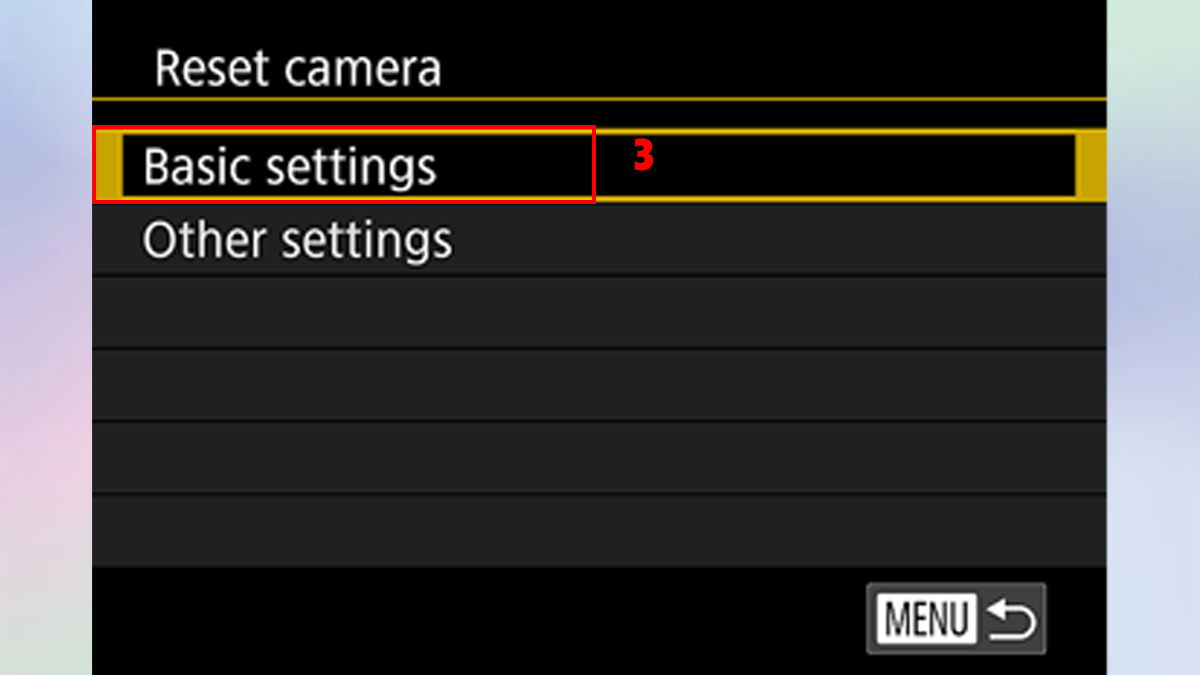The image size is (1200, 675).
Task: Click the third empty row in the list
Action: tap(598, 457)
